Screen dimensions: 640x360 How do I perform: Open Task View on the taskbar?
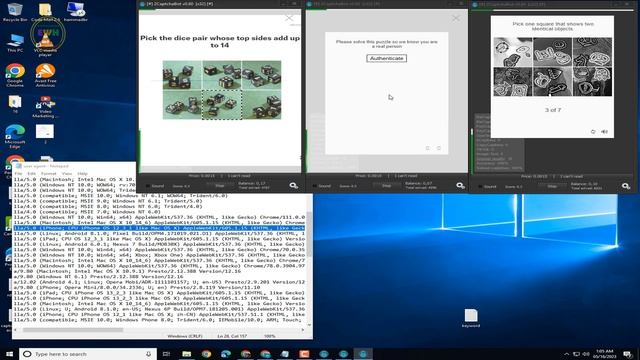coord(166,354)
